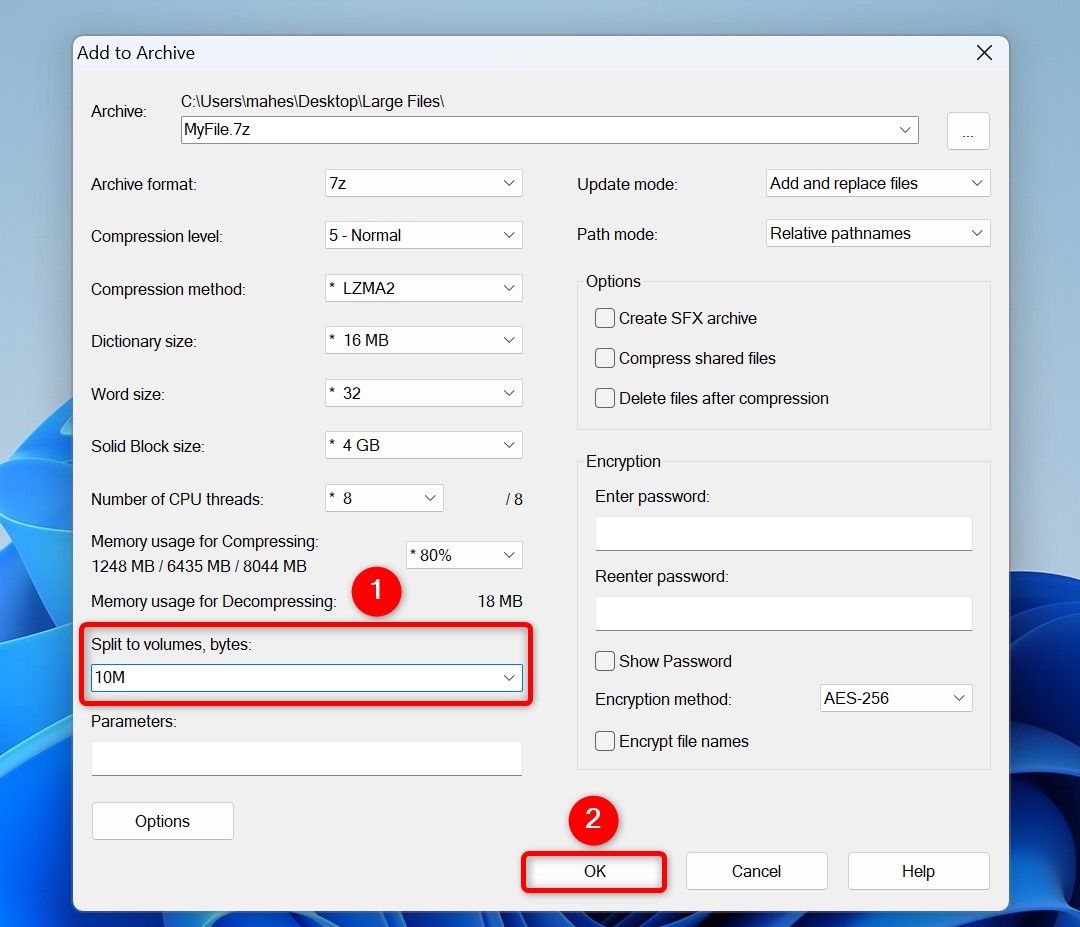Viewport: 1080px width, 927px height.
Task: Open the Compression method LZMA2 dropdown
Action: [424, 288]
